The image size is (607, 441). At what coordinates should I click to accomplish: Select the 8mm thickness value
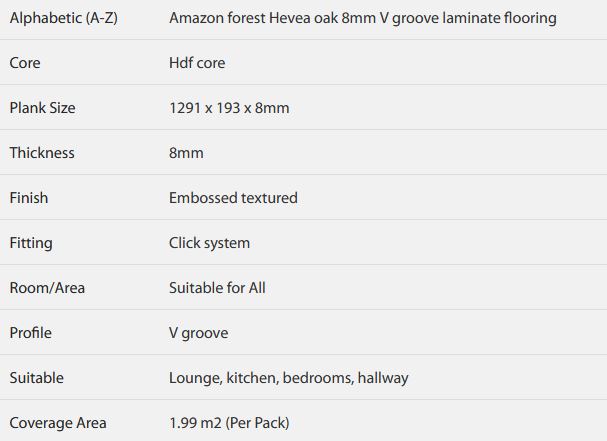pyautogui.click(x=186, y=153)
